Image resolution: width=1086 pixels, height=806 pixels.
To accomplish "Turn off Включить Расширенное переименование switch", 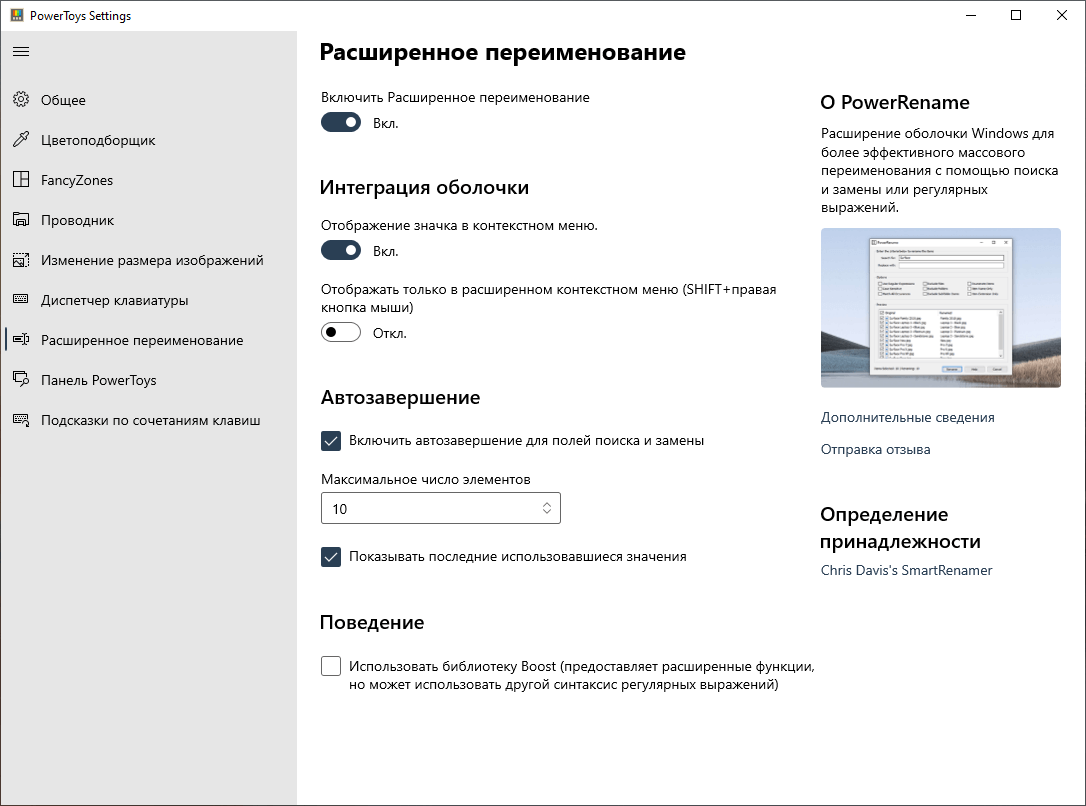I will [341, 123].
